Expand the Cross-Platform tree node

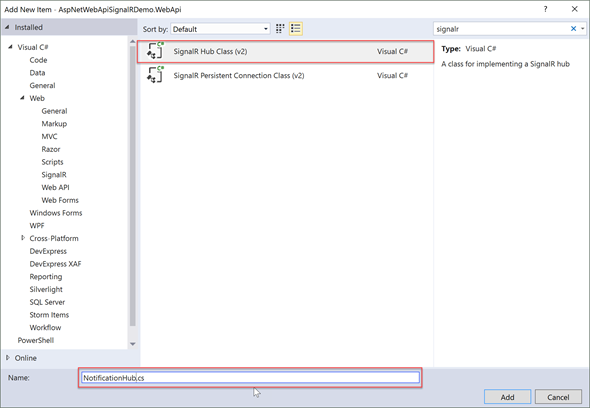(23, 238)
